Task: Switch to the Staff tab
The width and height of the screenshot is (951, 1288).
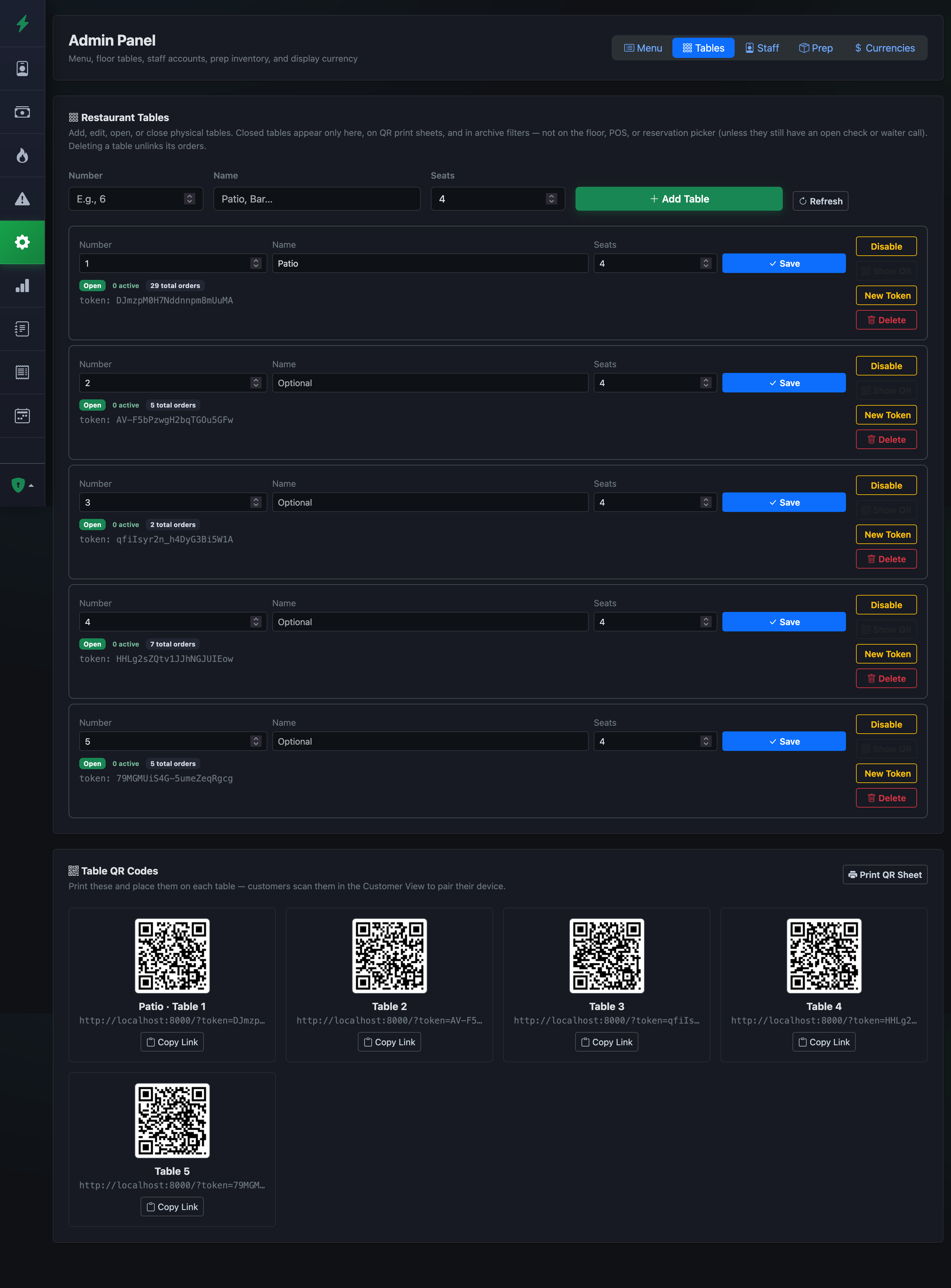Action: [x=762, y=48]
